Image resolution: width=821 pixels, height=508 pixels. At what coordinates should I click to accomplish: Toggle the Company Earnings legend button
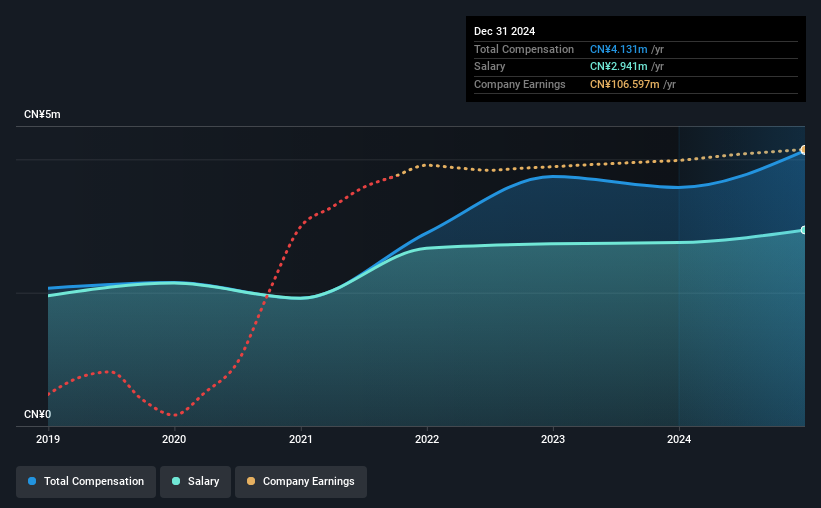pos(301,482)
